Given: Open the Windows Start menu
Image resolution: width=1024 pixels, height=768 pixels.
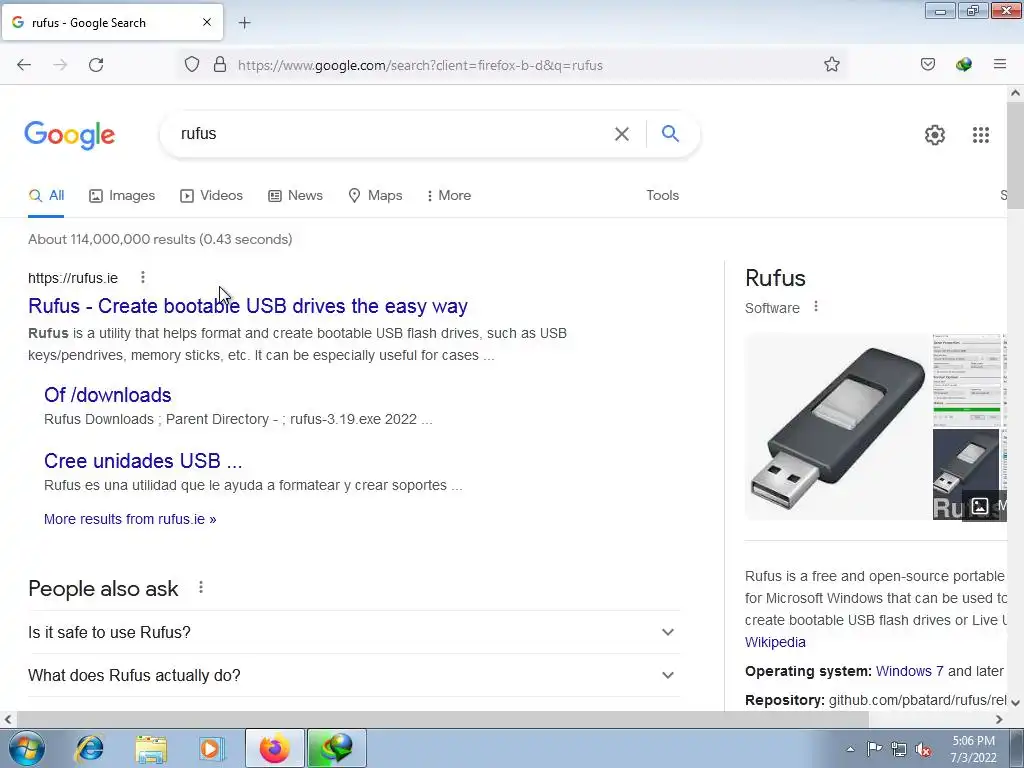Looking at the screenshot, I should tap(26, 748).
